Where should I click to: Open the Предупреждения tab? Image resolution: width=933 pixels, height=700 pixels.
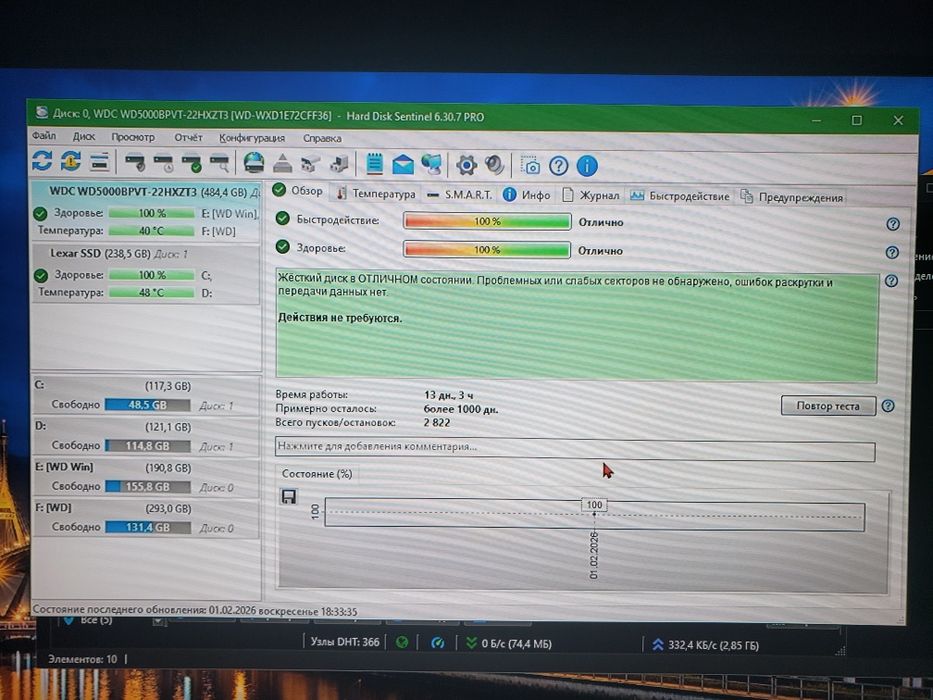tap(791, 198)
